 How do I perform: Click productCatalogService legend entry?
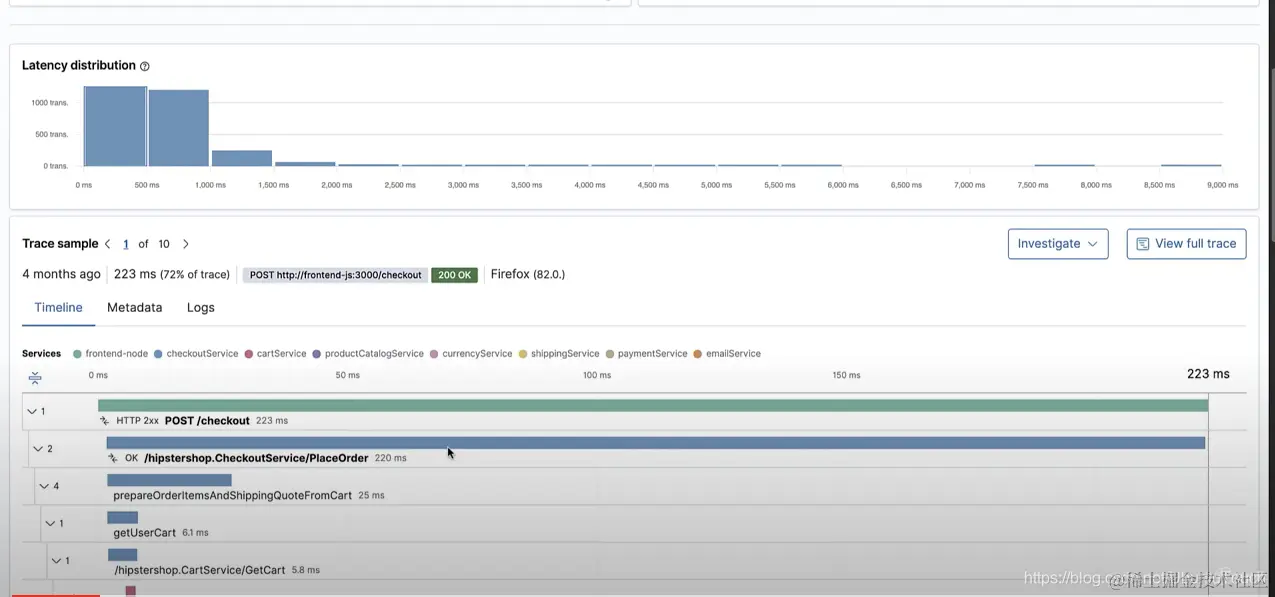pos(368,354)
